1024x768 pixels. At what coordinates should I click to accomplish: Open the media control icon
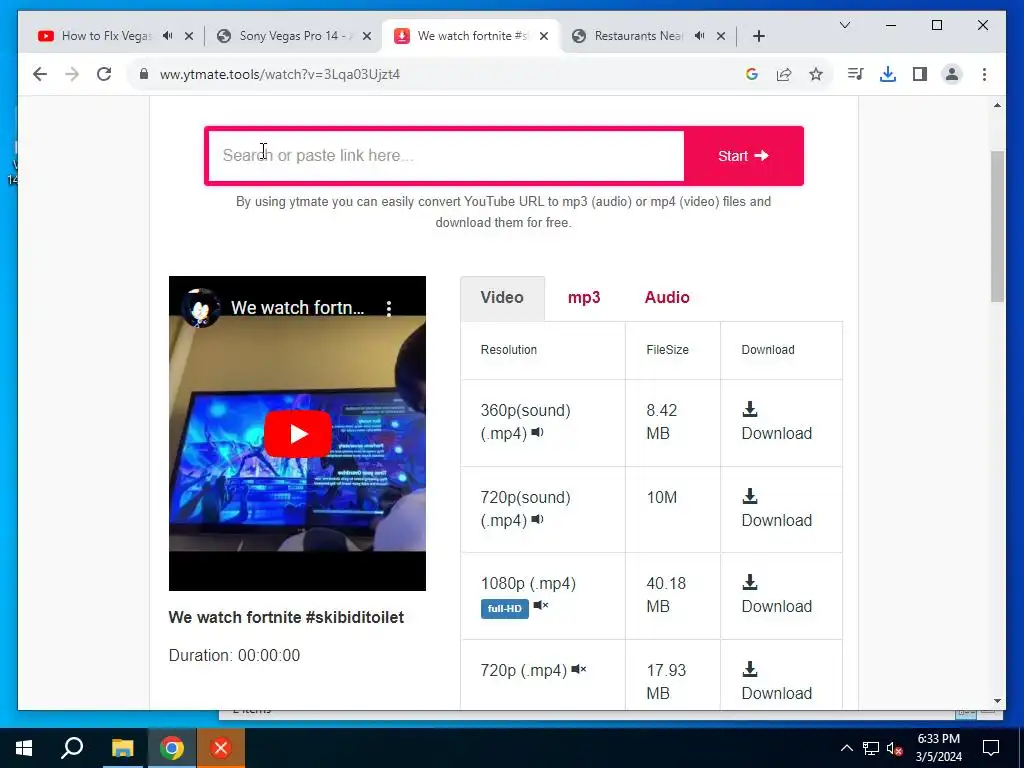point(856,74)
